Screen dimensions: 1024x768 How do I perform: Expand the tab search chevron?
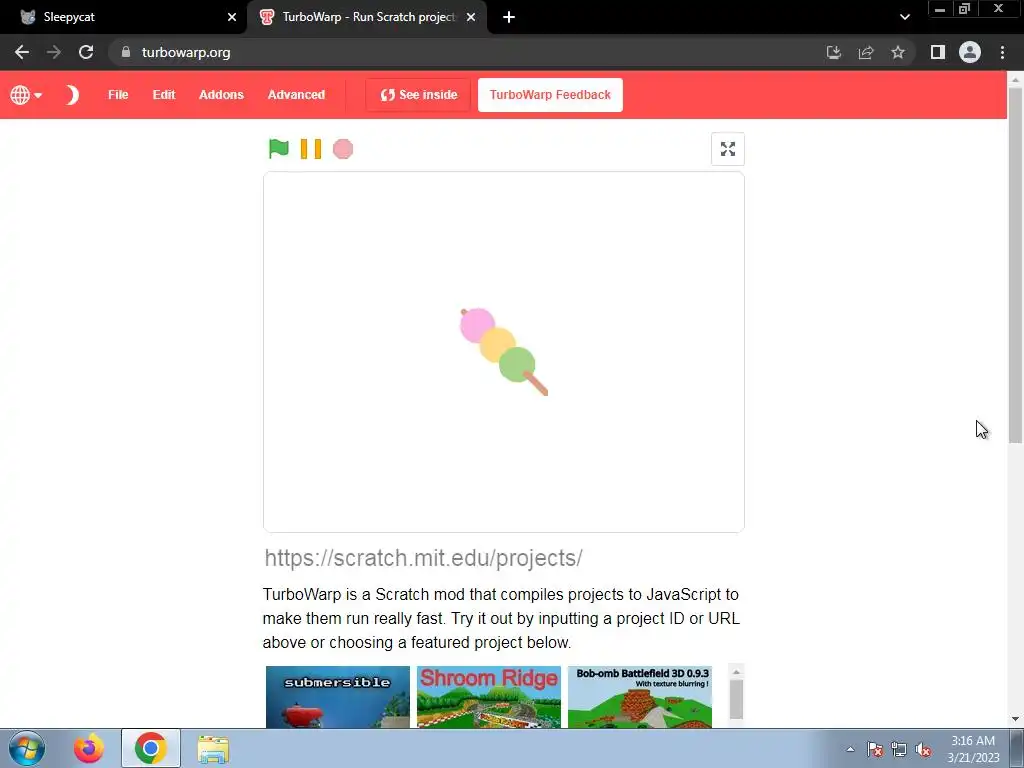[x=904, y=17]
